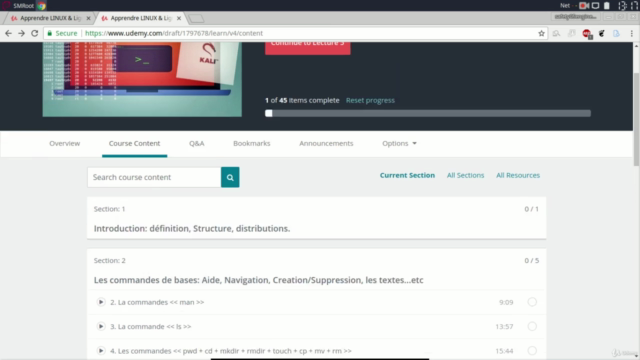Screen dimensions: 640x360
Task: Open Chrome three-dot menu
Action: pos(631,33)
